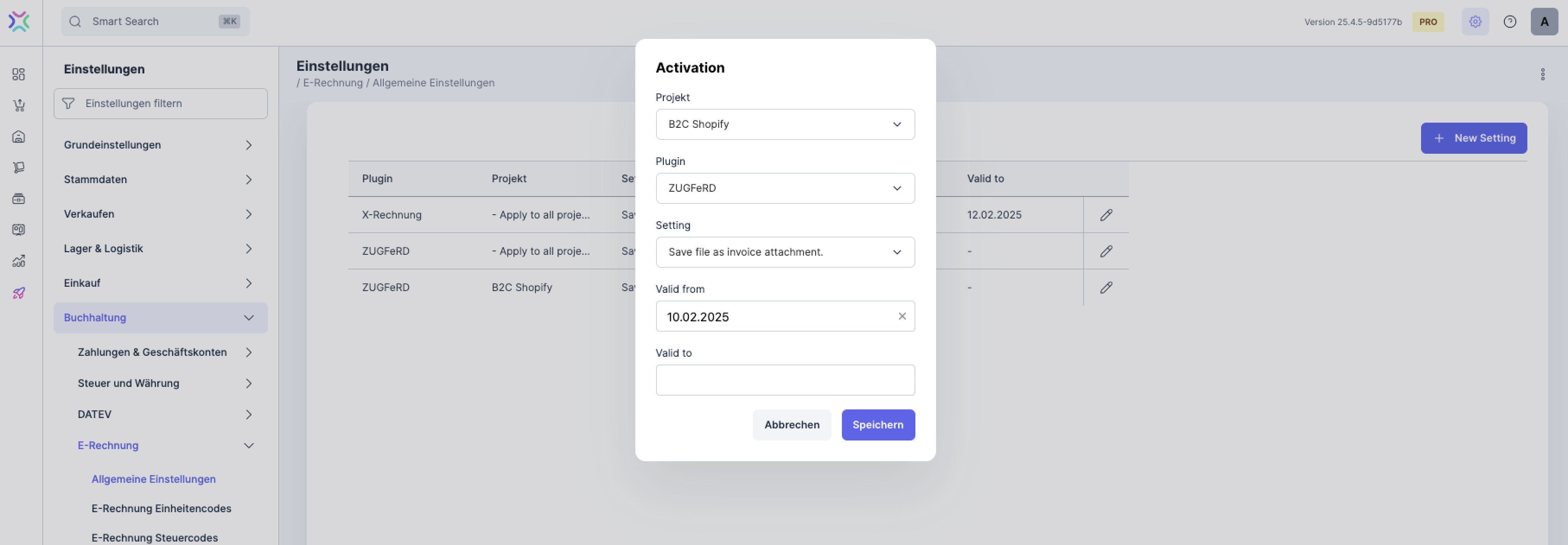The width and height of the screenshot is (1568, 545).
Task: Open the three-dot page options menu
Action: (1543, 74)
